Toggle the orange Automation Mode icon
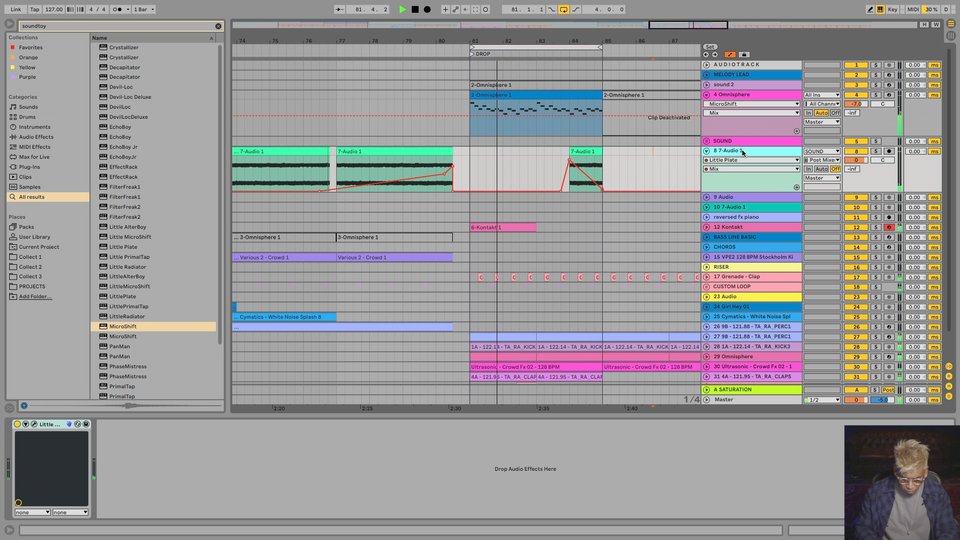 [730, 54]
